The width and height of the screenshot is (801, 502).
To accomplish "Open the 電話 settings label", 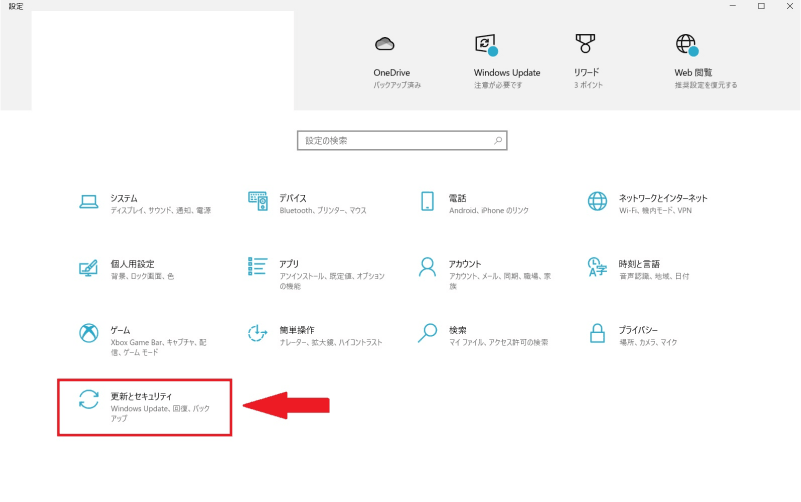I will 458,198.
